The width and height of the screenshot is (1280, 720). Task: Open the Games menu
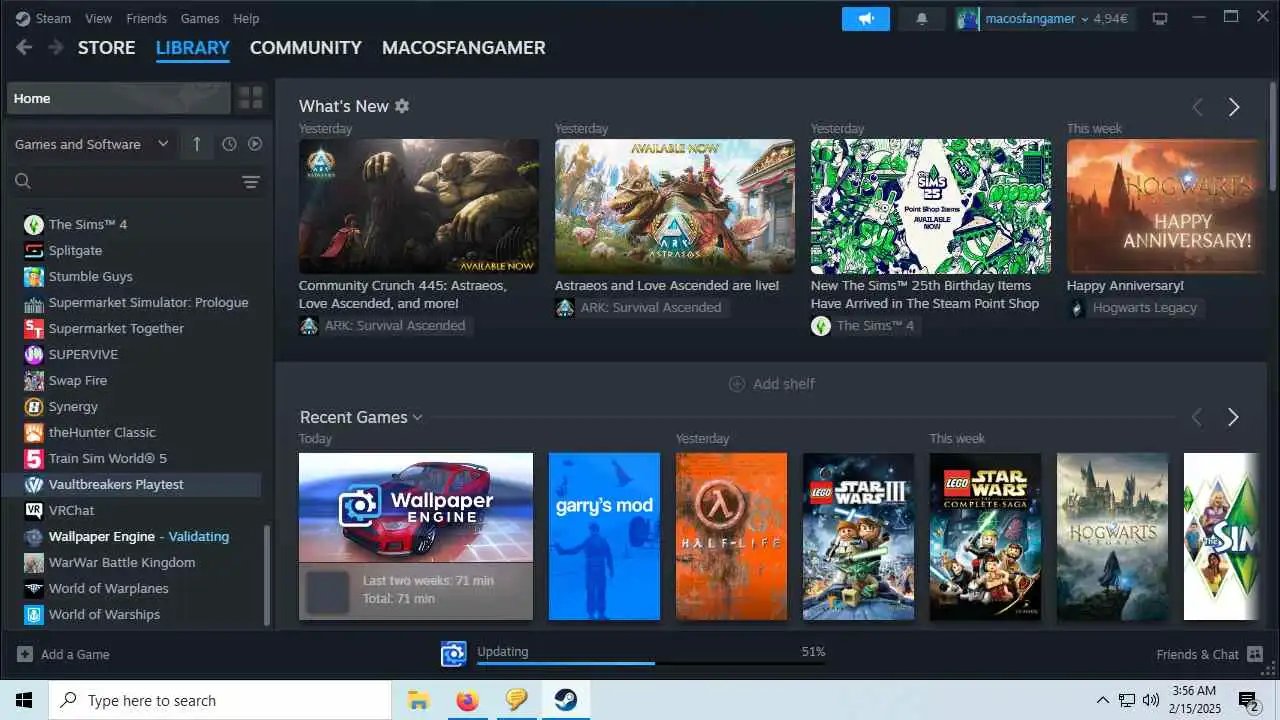[x=200, y=18]
